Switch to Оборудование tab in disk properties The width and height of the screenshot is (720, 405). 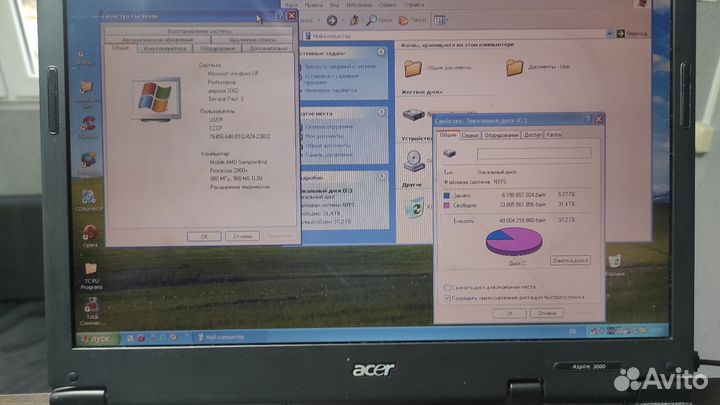coord(501,135)
